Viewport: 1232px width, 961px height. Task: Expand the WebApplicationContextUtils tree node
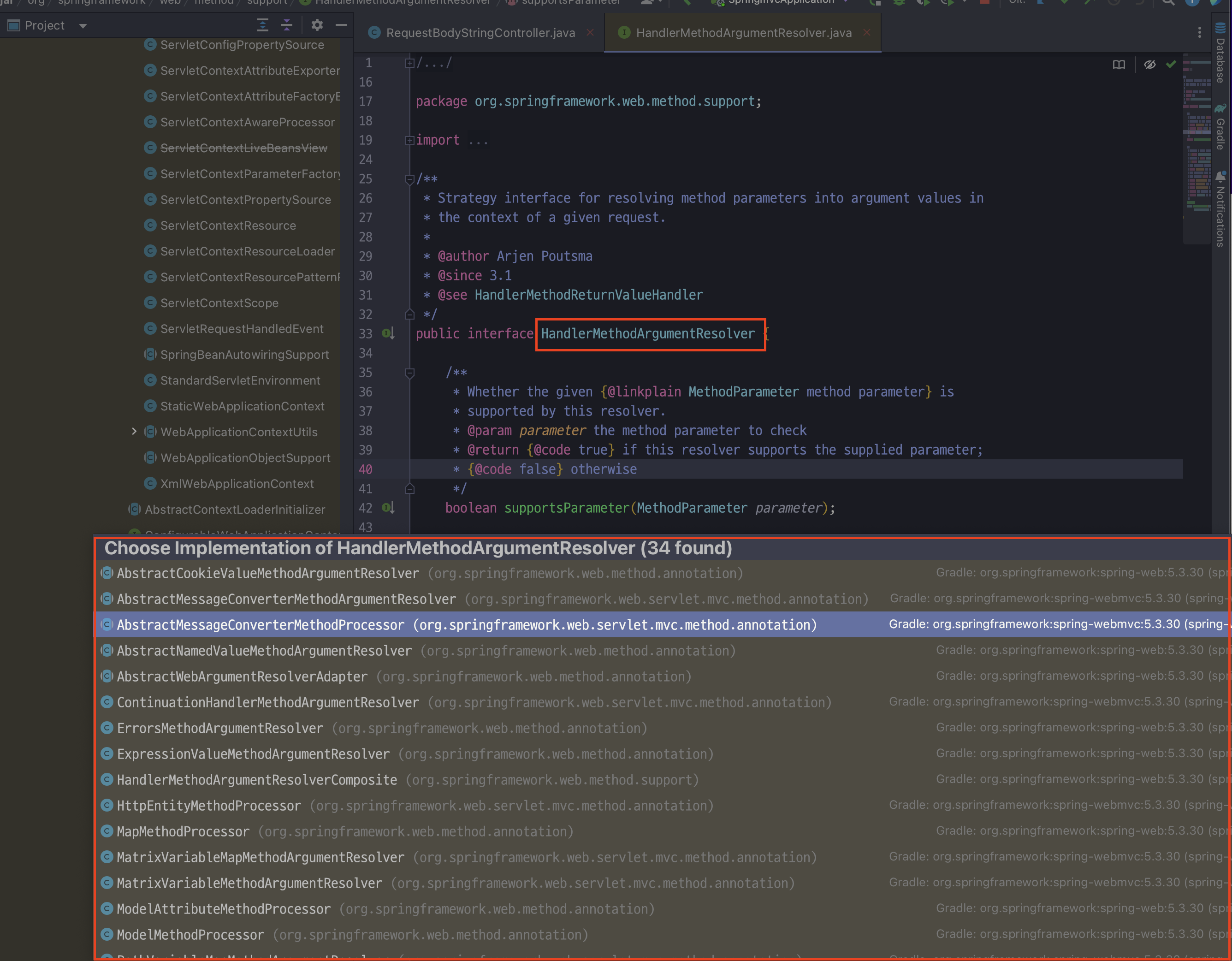click(134, 432)
